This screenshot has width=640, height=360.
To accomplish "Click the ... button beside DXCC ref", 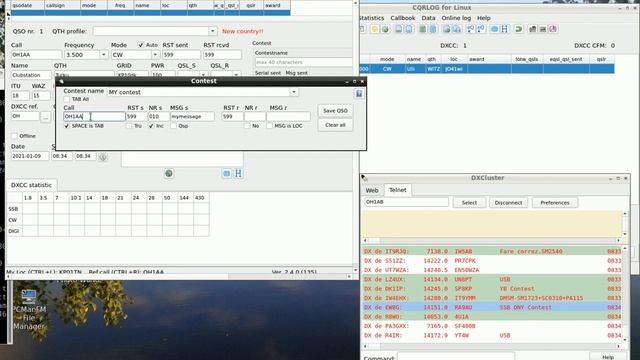I will pos(46,117).
